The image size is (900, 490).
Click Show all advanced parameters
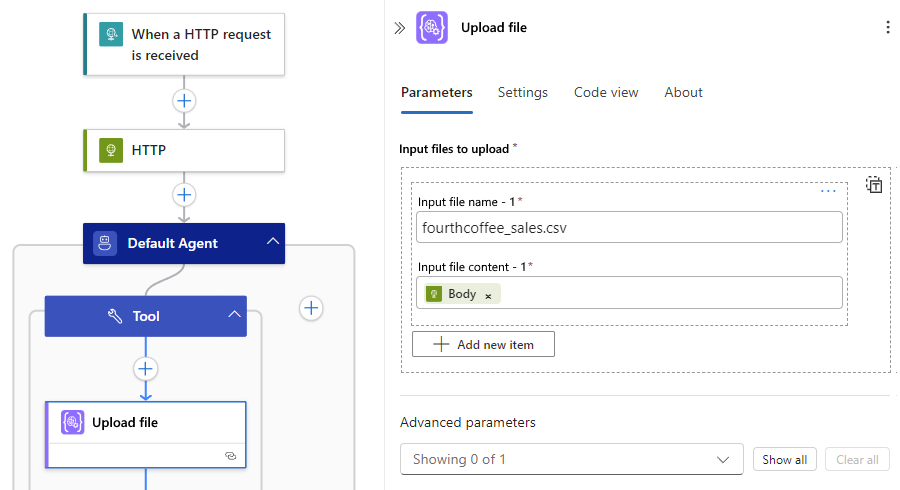pyautogui.click(x=784, y=459)
